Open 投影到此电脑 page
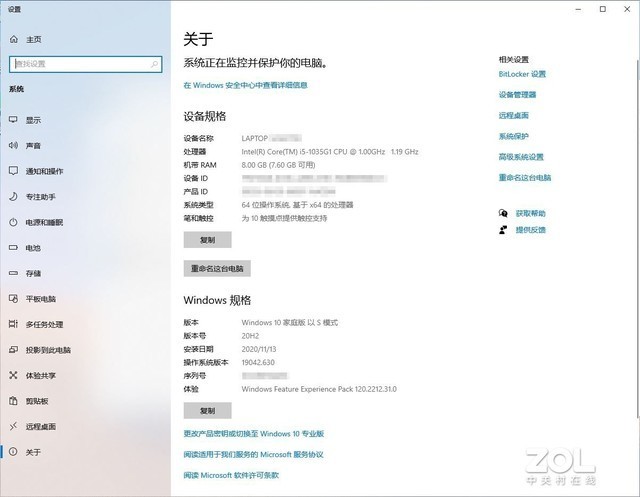640x497 pixels. pyautogui.click(x=48, y=350)
